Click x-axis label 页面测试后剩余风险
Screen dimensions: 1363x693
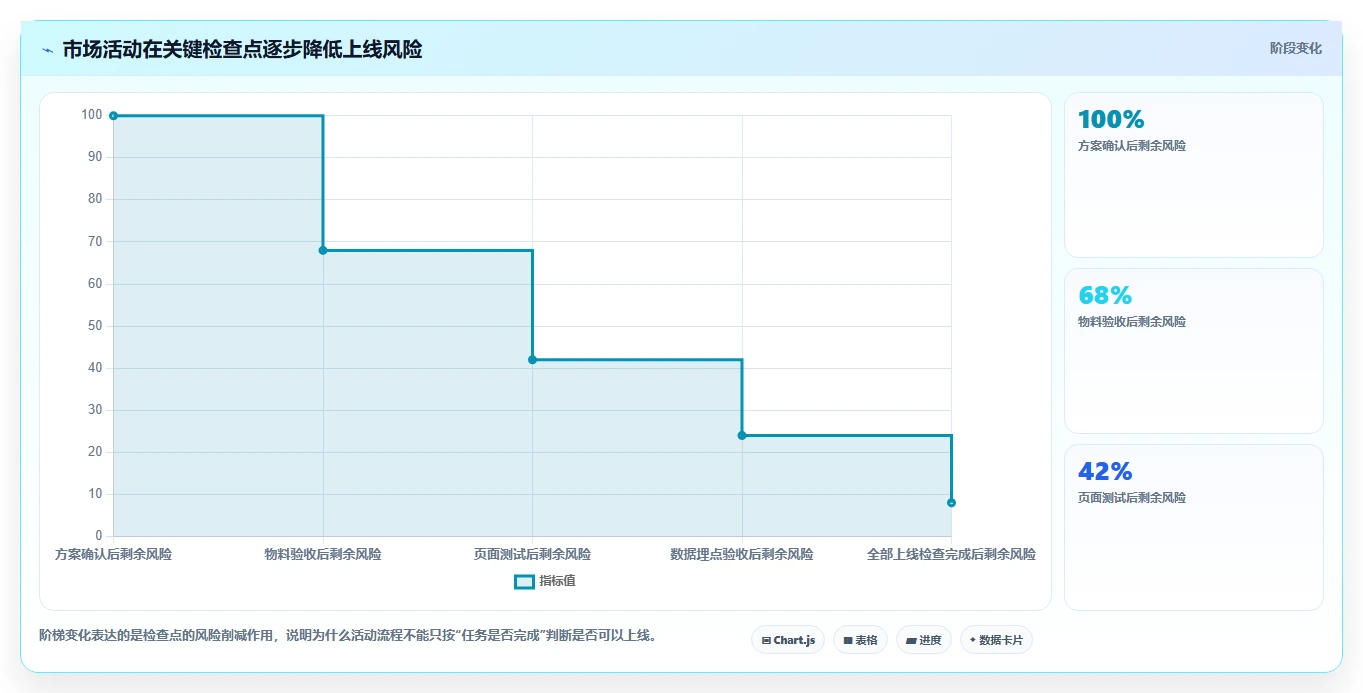[532, 554]
